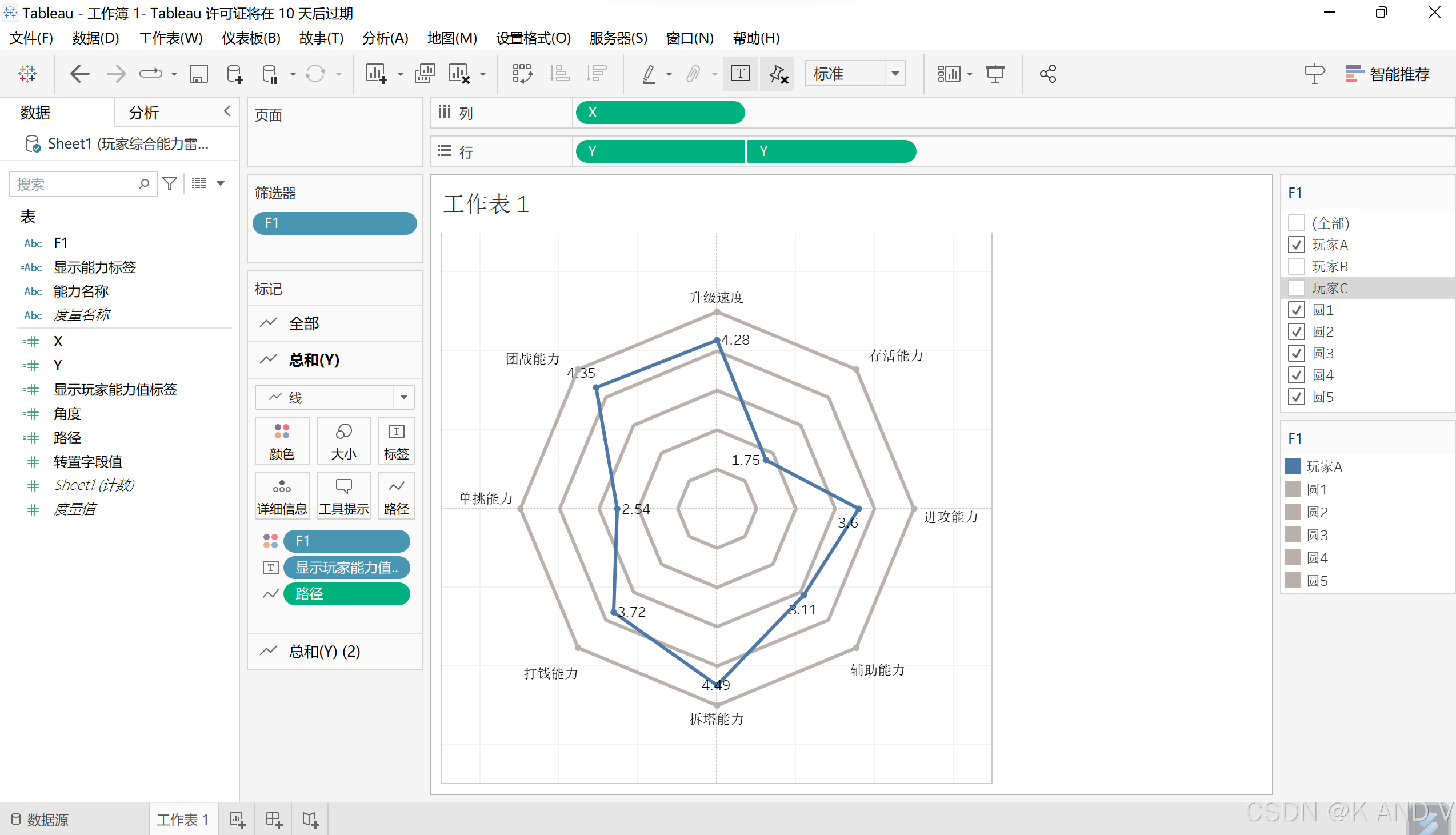Click the add new data source icon
Image resolution: width=1456 pixels, height=835 pixels.
pyautogui.click(x=234, y=74)
